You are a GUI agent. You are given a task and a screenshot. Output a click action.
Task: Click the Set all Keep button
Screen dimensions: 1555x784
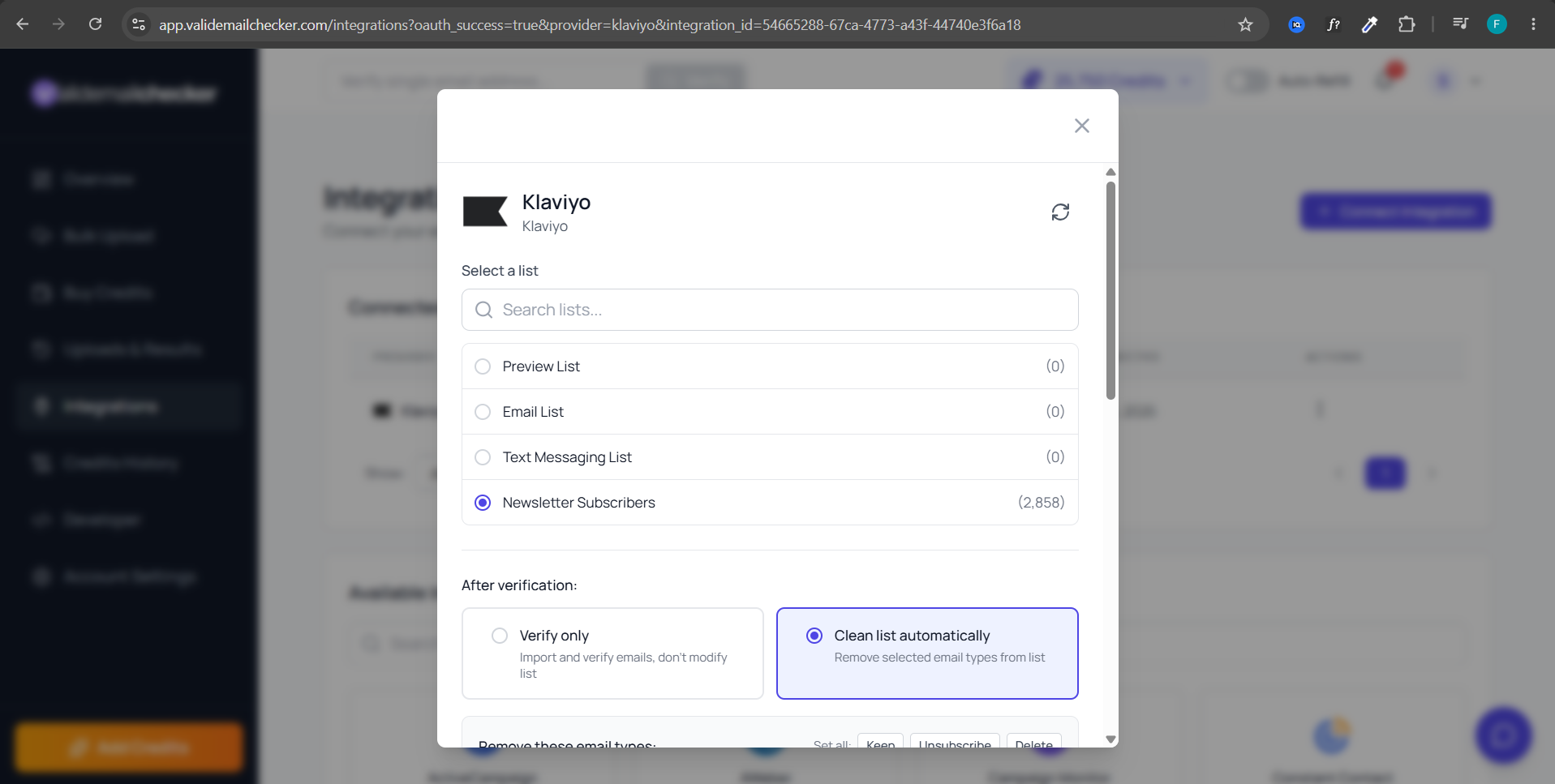(x=880, y=741)
